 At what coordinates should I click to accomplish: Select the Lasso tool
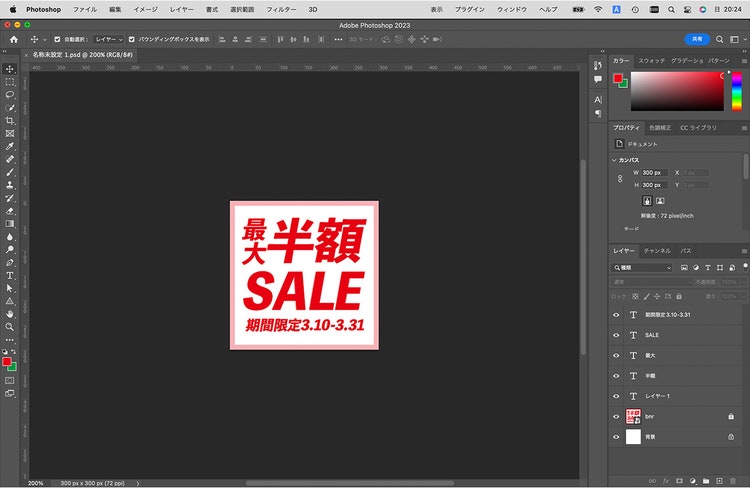[x=10, y=95]
